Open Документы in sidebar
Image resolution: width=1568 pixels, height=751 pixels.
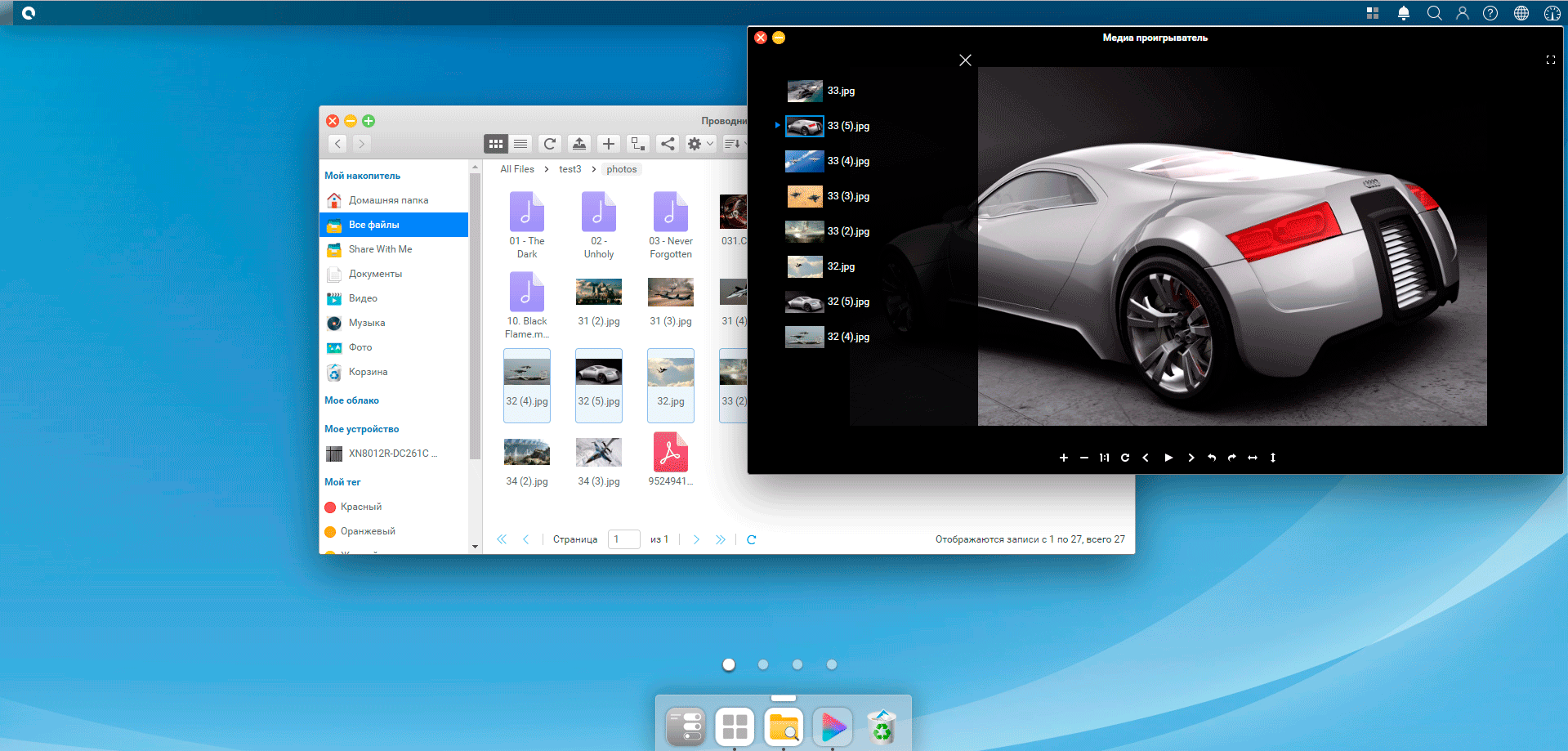click(394, 274)
